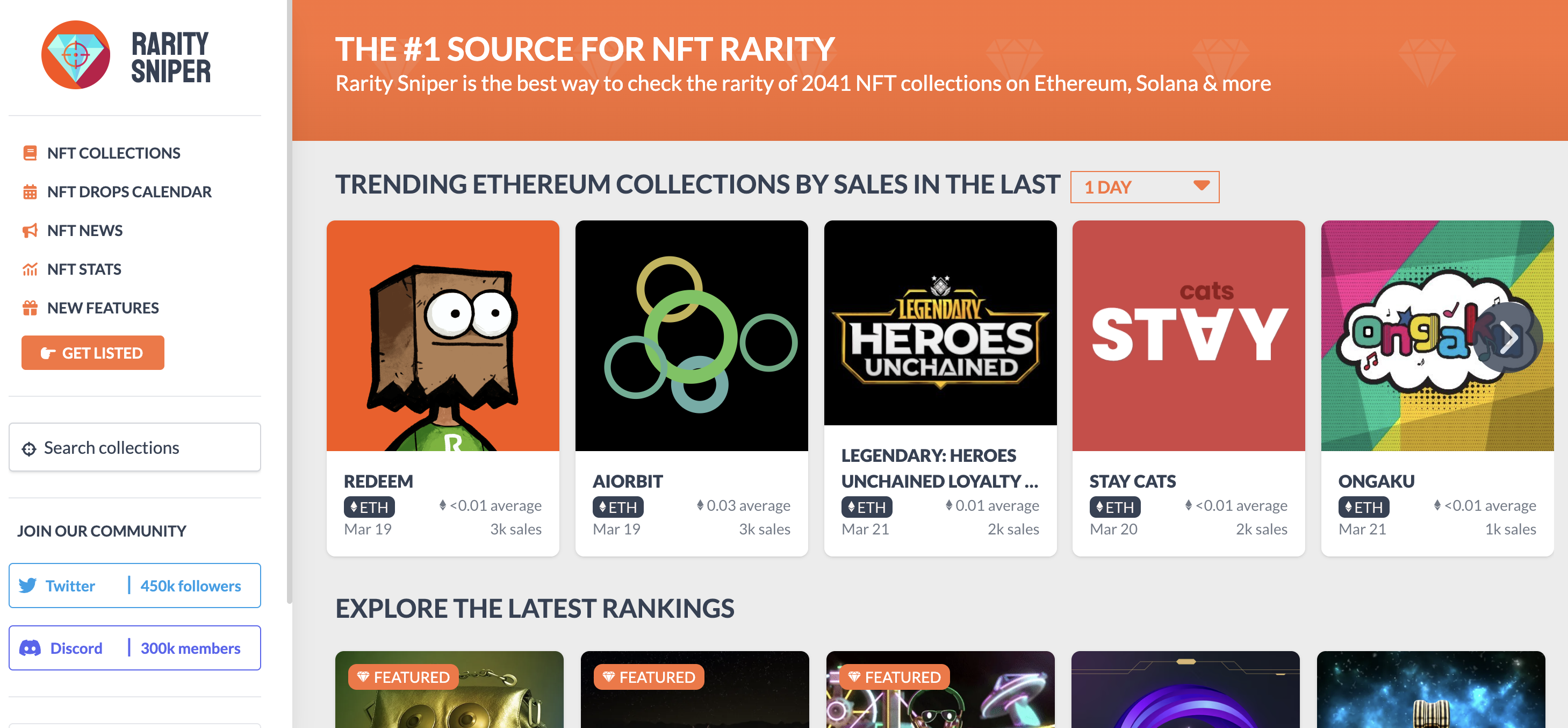
Task: Follow the Twitter 450k followers link
Action: point(134,586)
